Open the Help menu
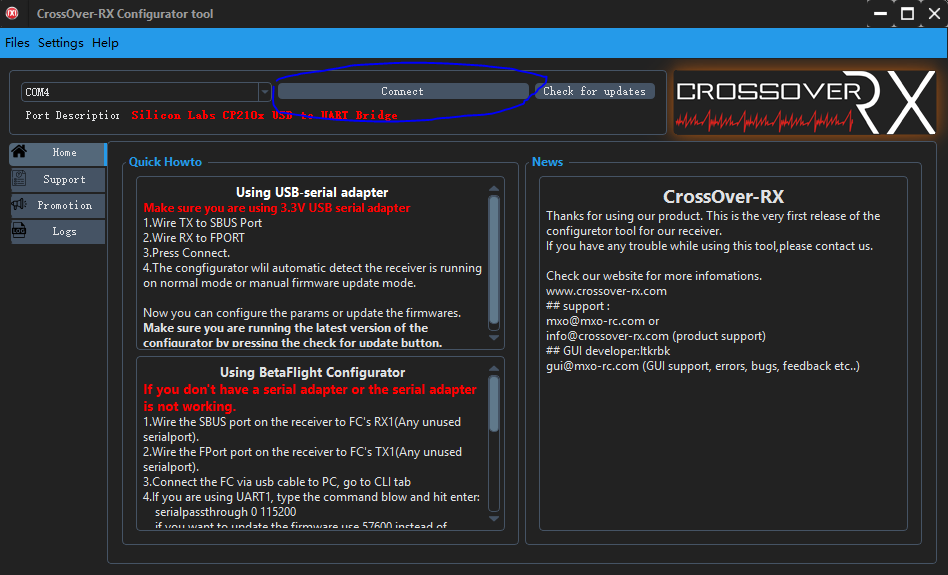The width and height of the screenshot is (948, 575). click(x=105, y=43)
